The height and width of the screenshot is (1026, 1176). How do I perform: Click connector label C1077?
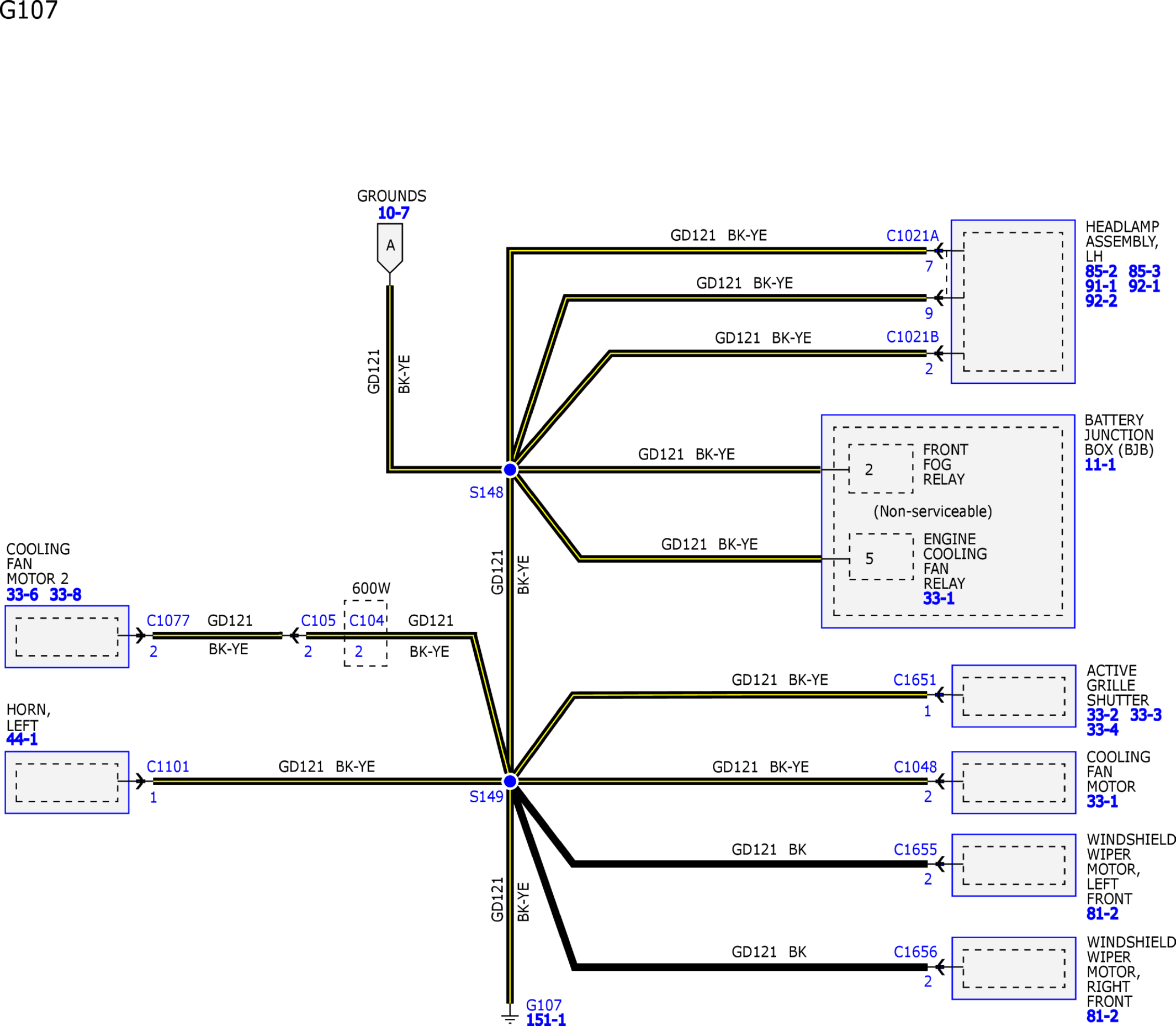(x=168, y=621)
